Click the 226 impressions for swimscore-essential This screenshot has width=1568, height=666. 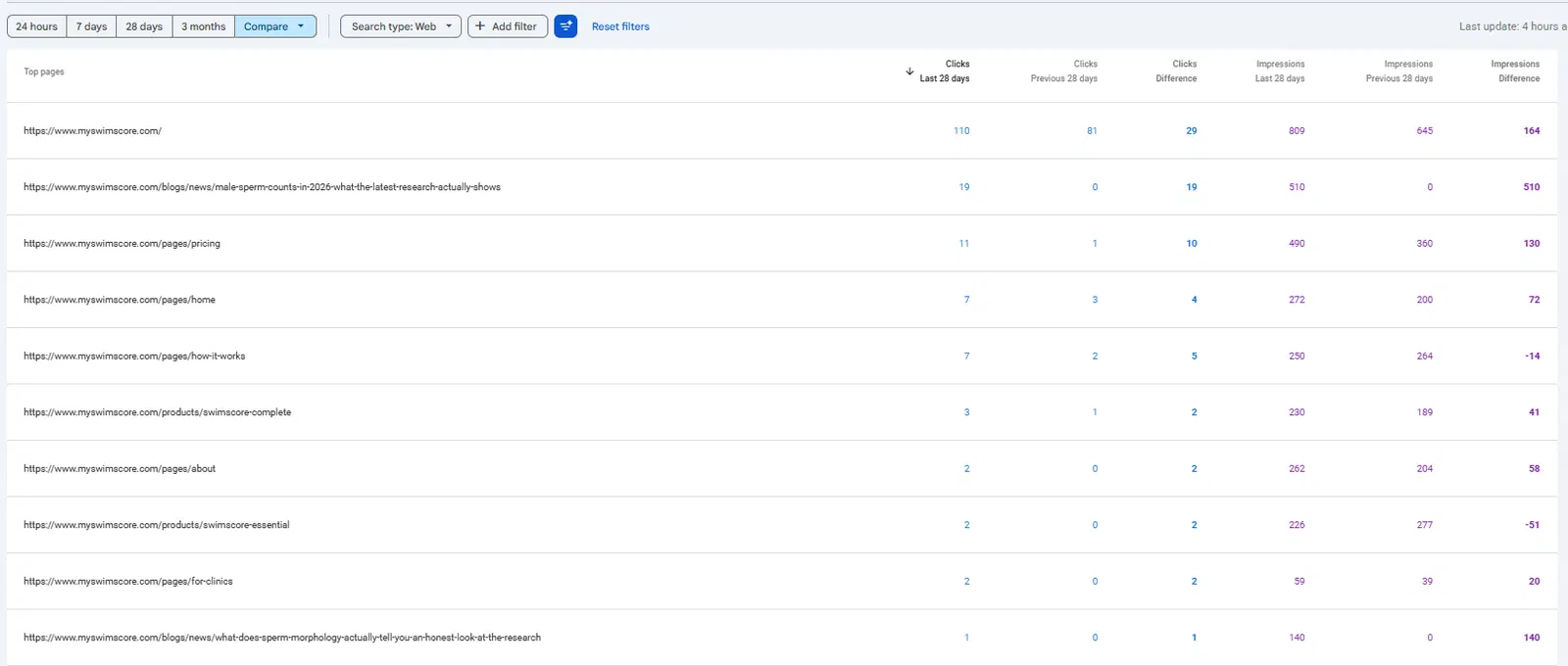pos(1297,525)
